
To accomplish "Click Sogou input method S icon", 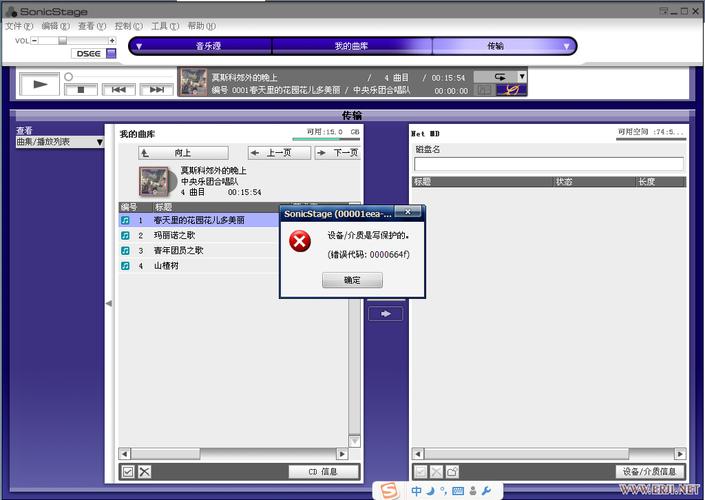I will [x=389, y=491].
